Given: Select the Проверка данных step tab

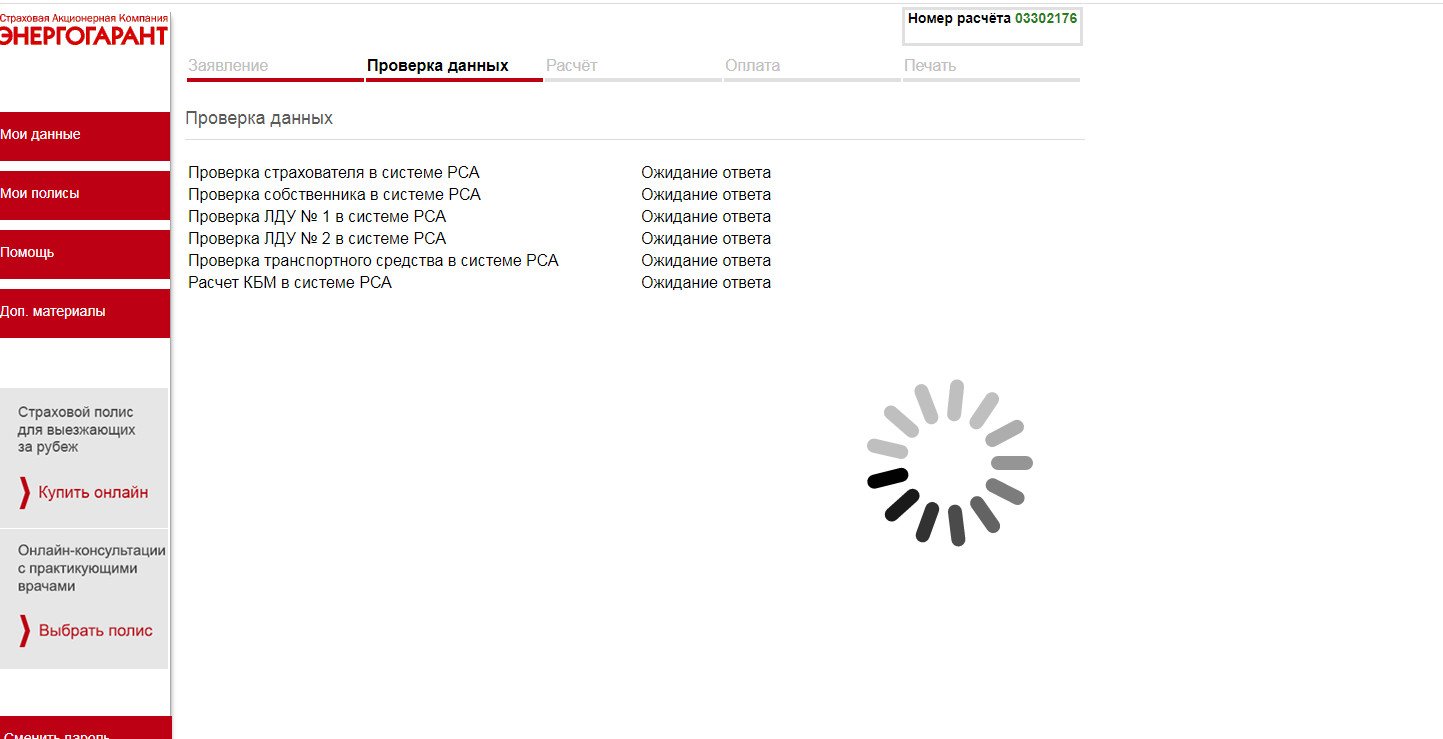Looking at the screenshot, I should [438, 66].
